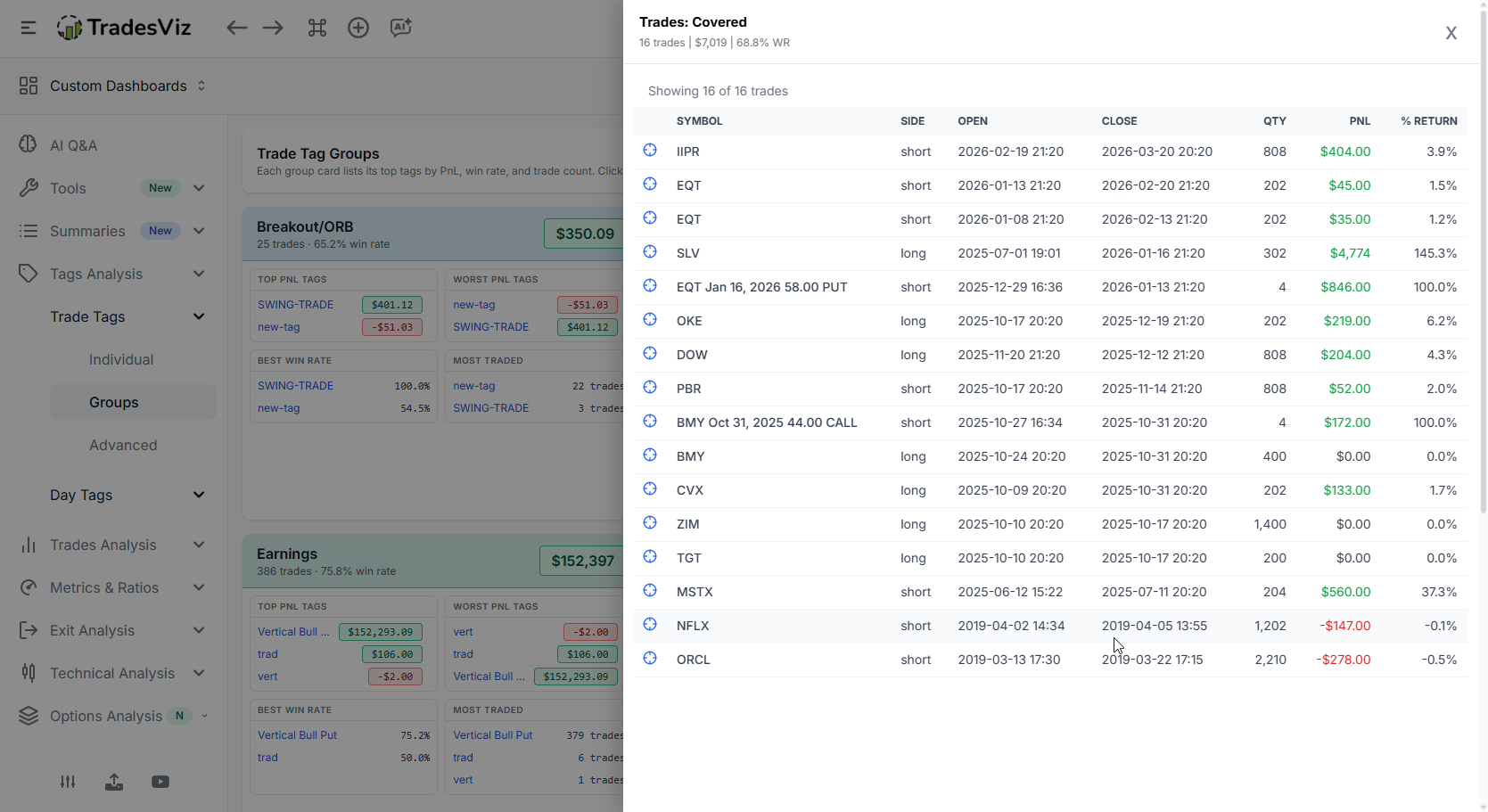Viewport: 1488px width, 812px height.
Task: Open SLV trade via its target icon
Action: tap(650, 252)
